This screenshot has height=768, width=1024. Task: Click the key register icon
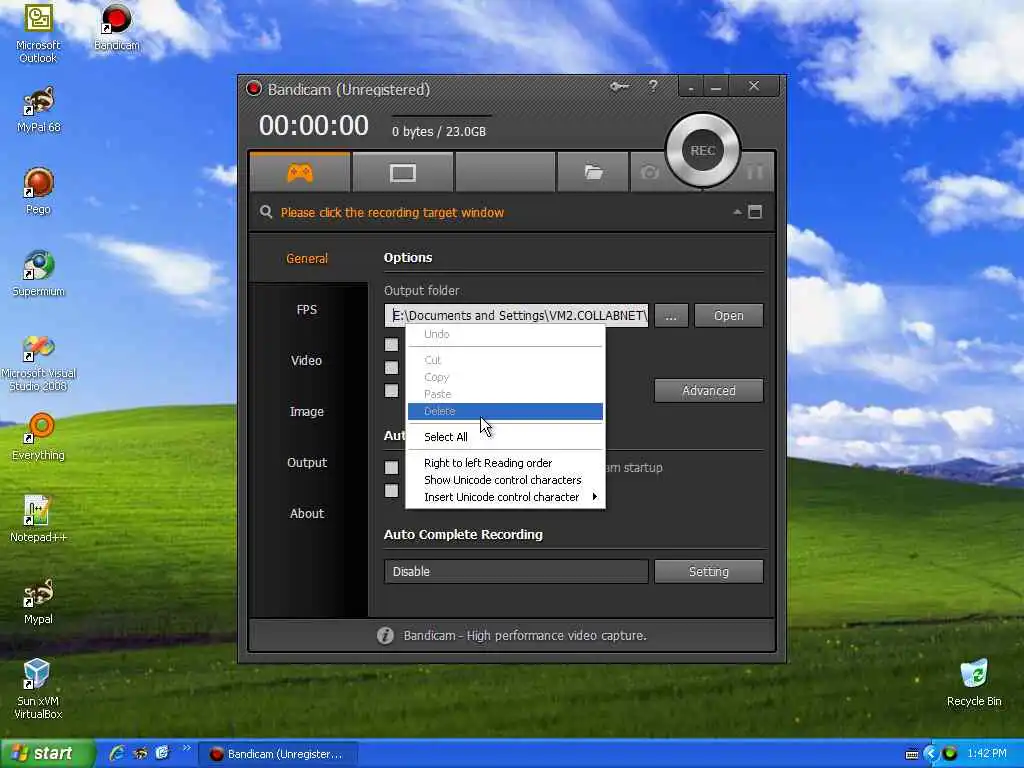click(x=619, y=86)
